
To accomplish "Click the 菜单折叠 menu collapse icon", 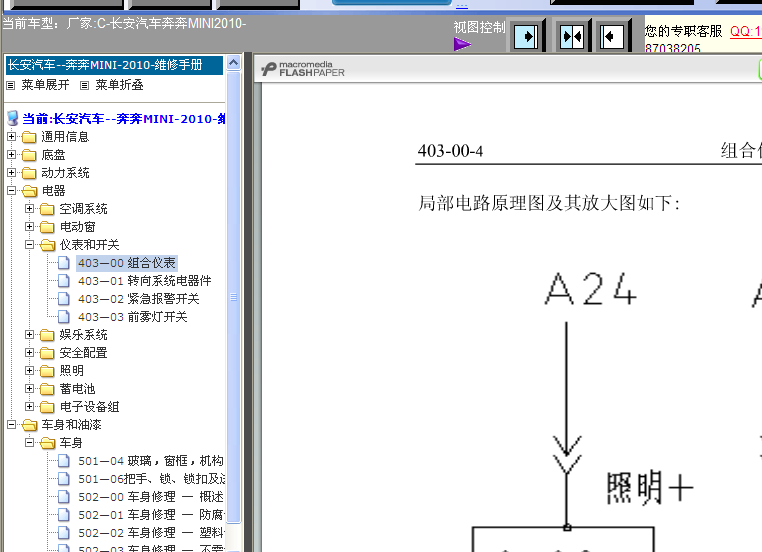I will (x=85, y=86).
